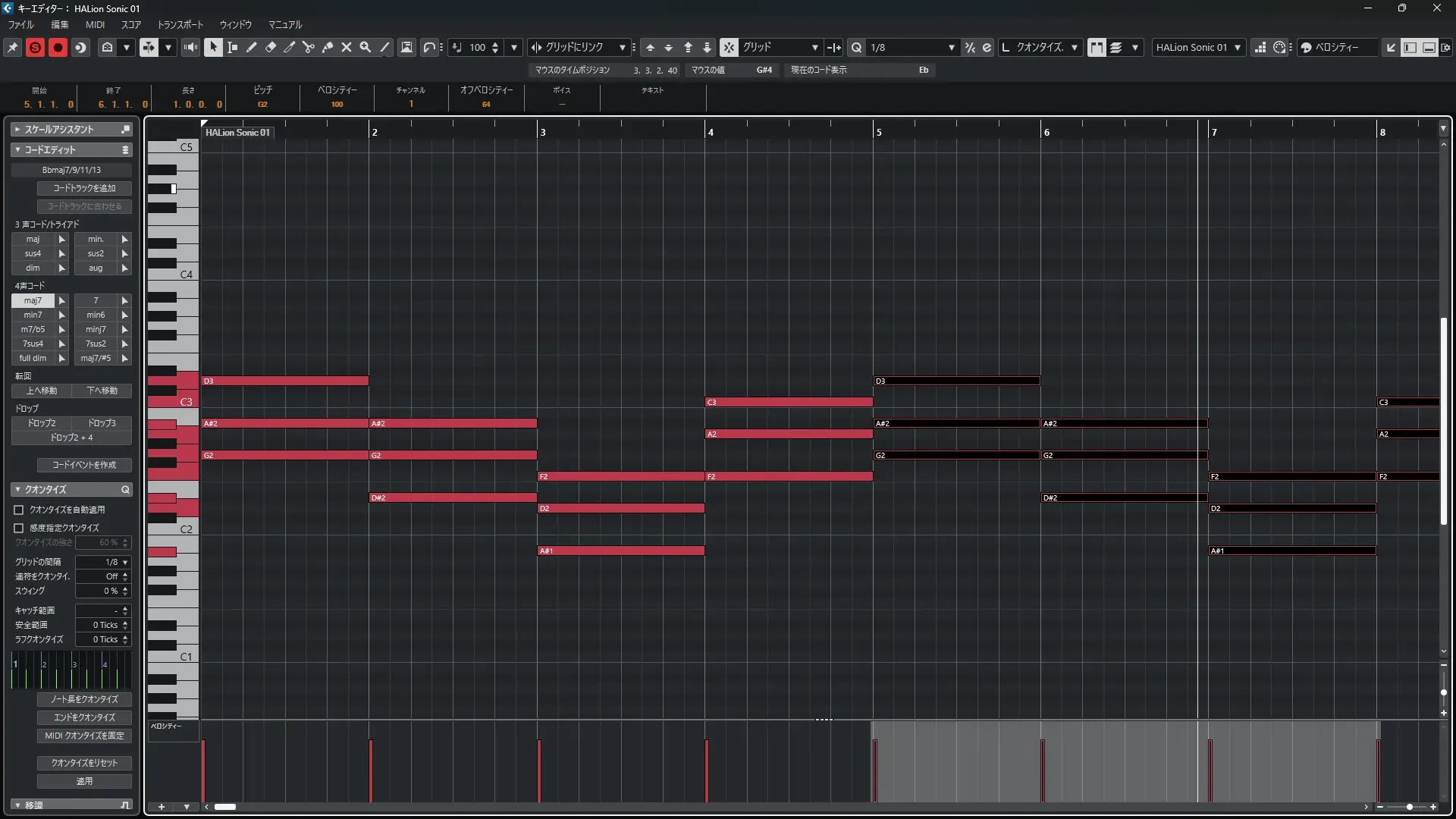
Task: Select the Erase tool
Action: 271,47
